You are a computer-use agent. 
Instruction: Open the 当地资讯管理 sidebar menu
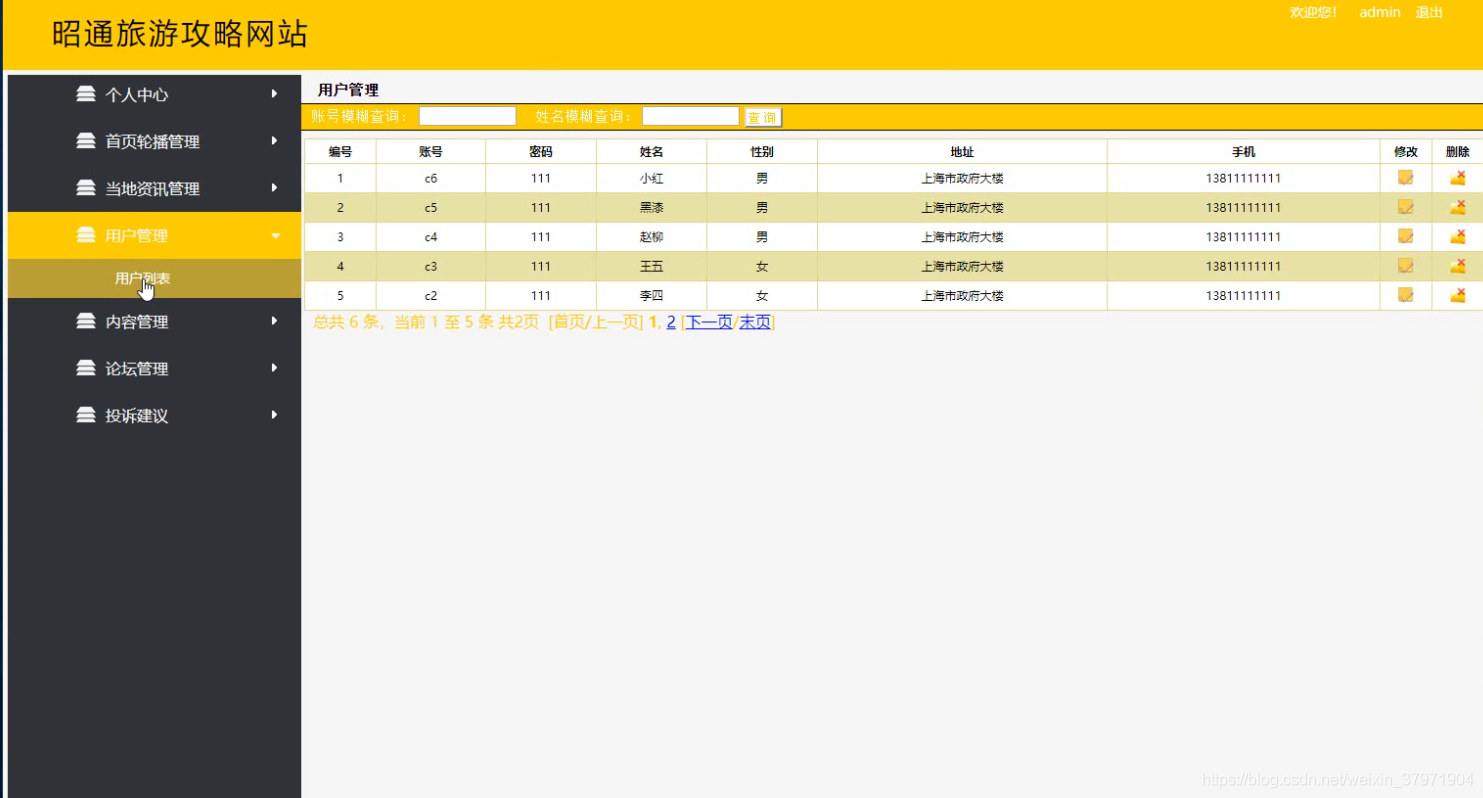click(154, 189)
